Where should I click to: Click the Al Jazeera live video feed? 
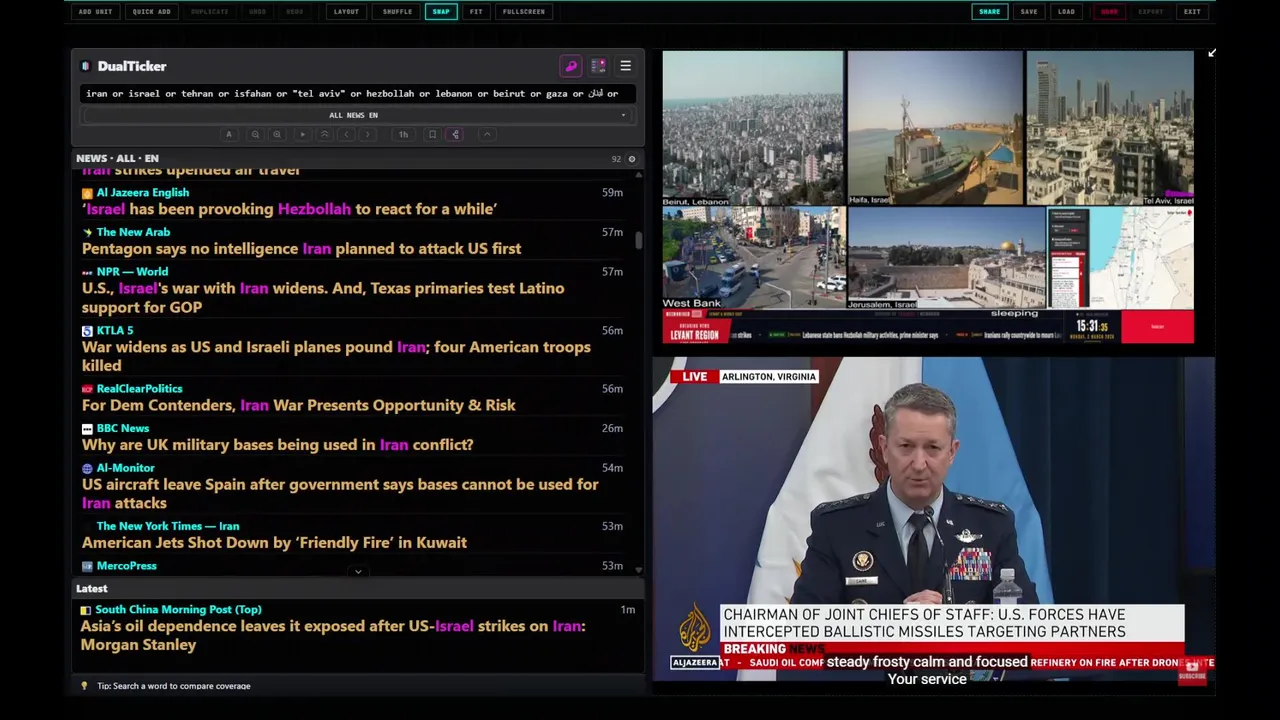pos(933,520)
